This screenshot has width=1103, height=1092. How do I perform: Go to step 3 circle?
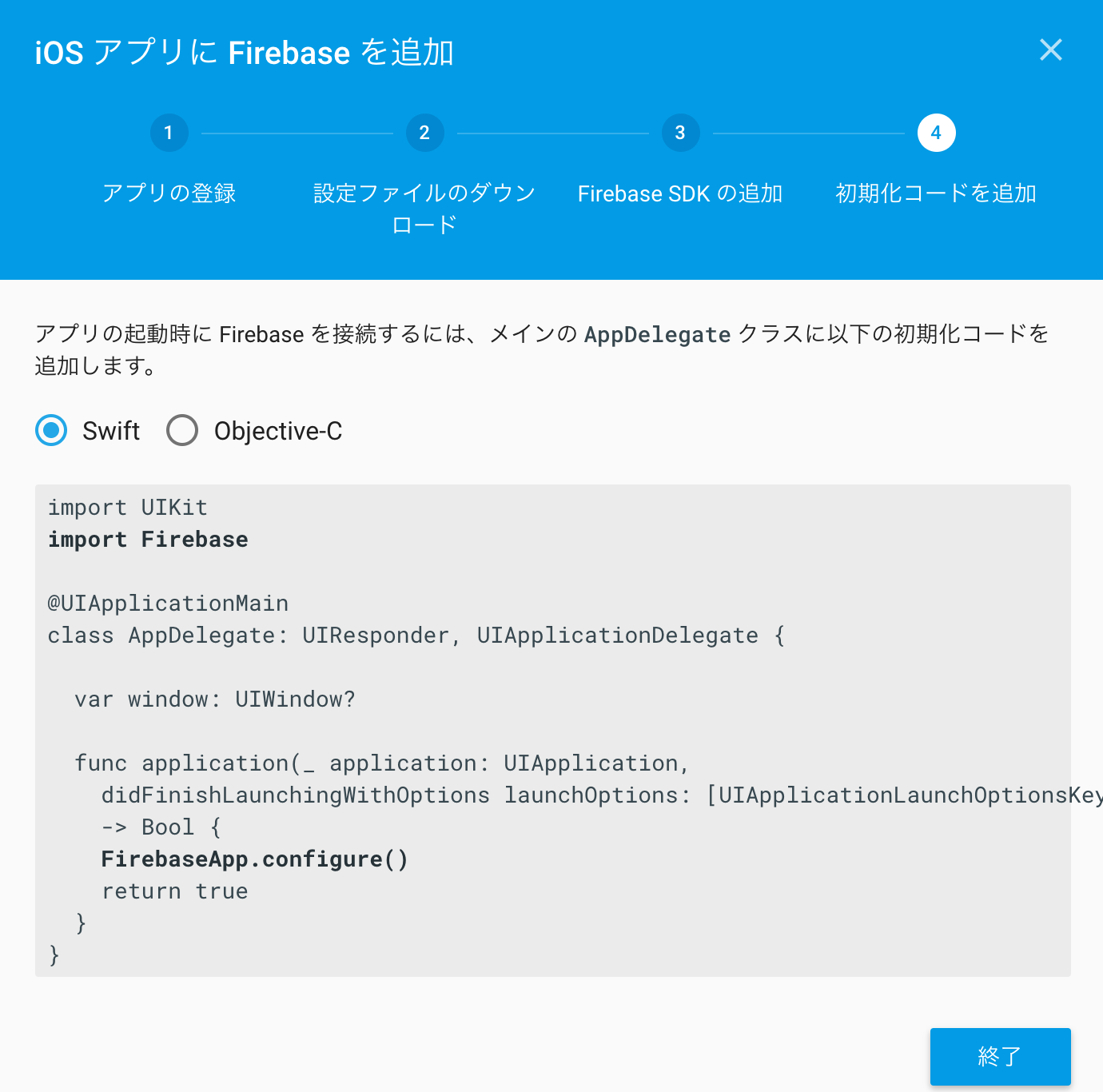click(680, 133)
